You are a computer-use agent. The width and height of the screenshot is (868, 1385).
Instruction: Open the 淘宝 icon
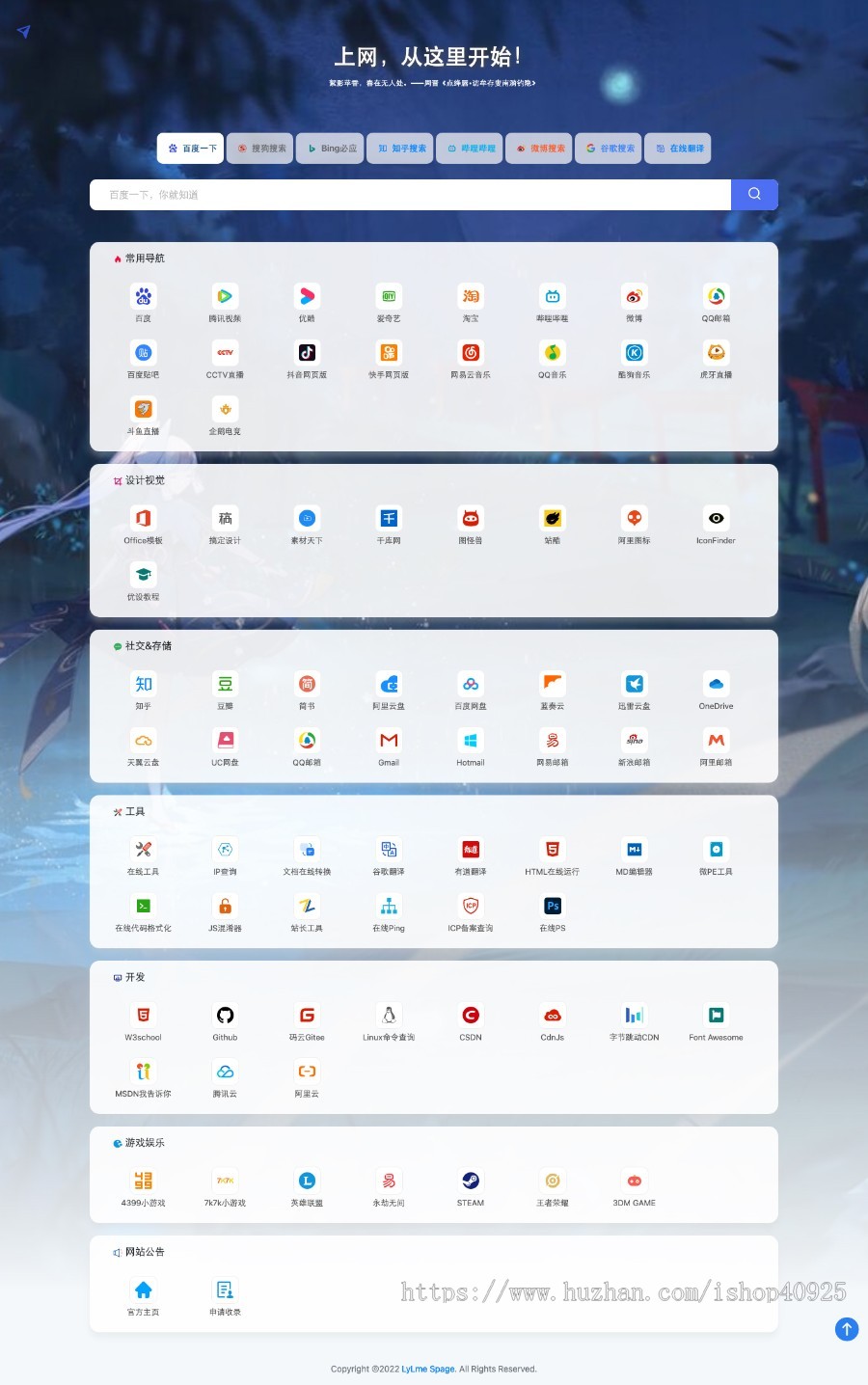[x=471, y=296]
